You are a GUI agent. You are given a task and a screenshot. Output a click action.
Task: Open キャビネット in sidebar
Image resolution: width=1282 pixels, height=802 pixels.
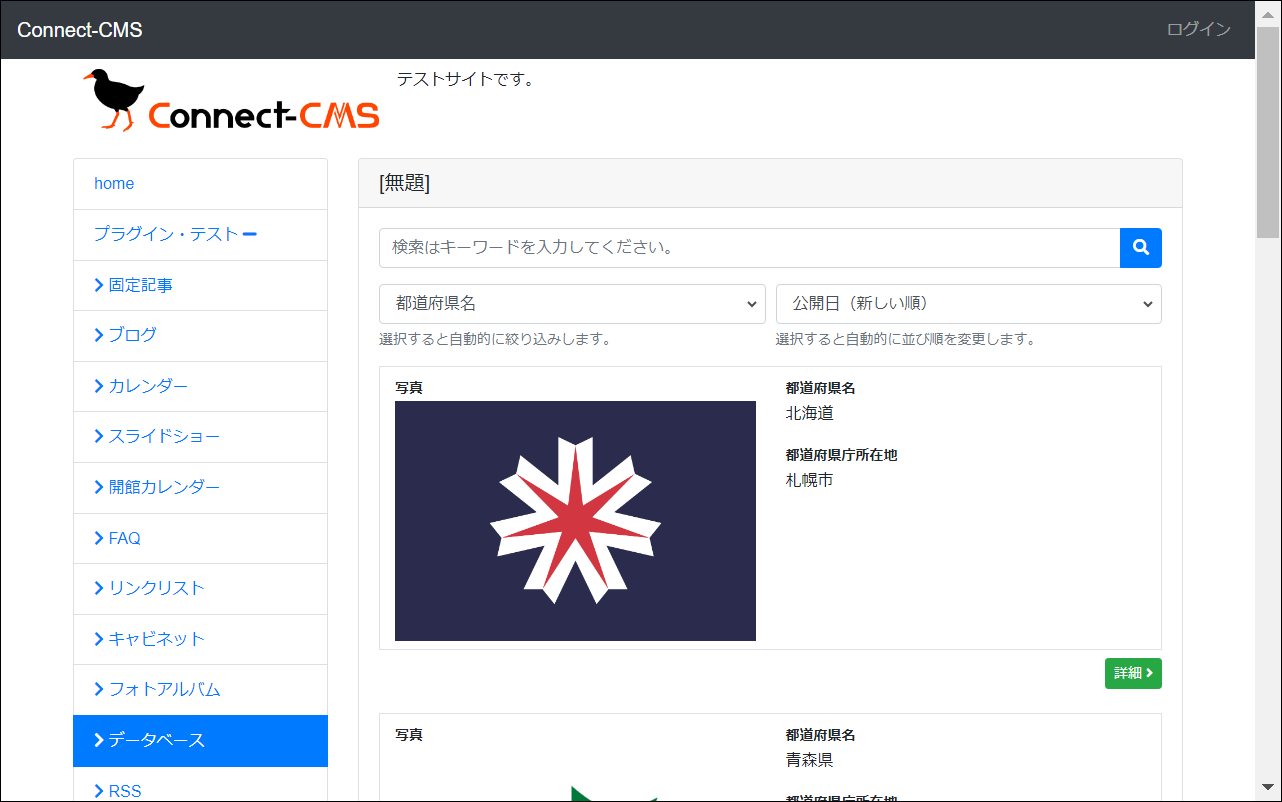[200, 640]
